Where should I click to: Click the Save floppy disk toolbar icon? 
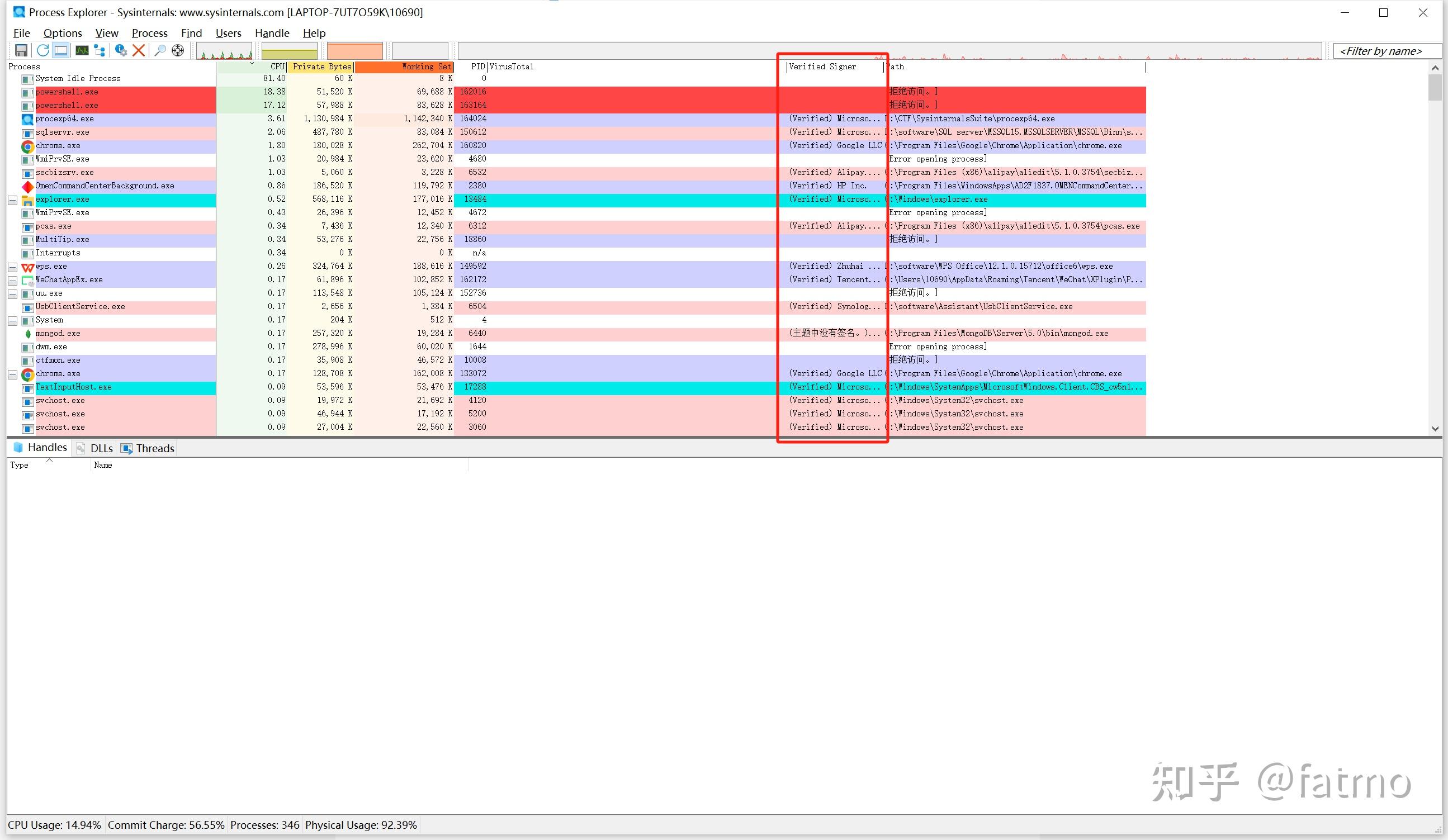21,50
